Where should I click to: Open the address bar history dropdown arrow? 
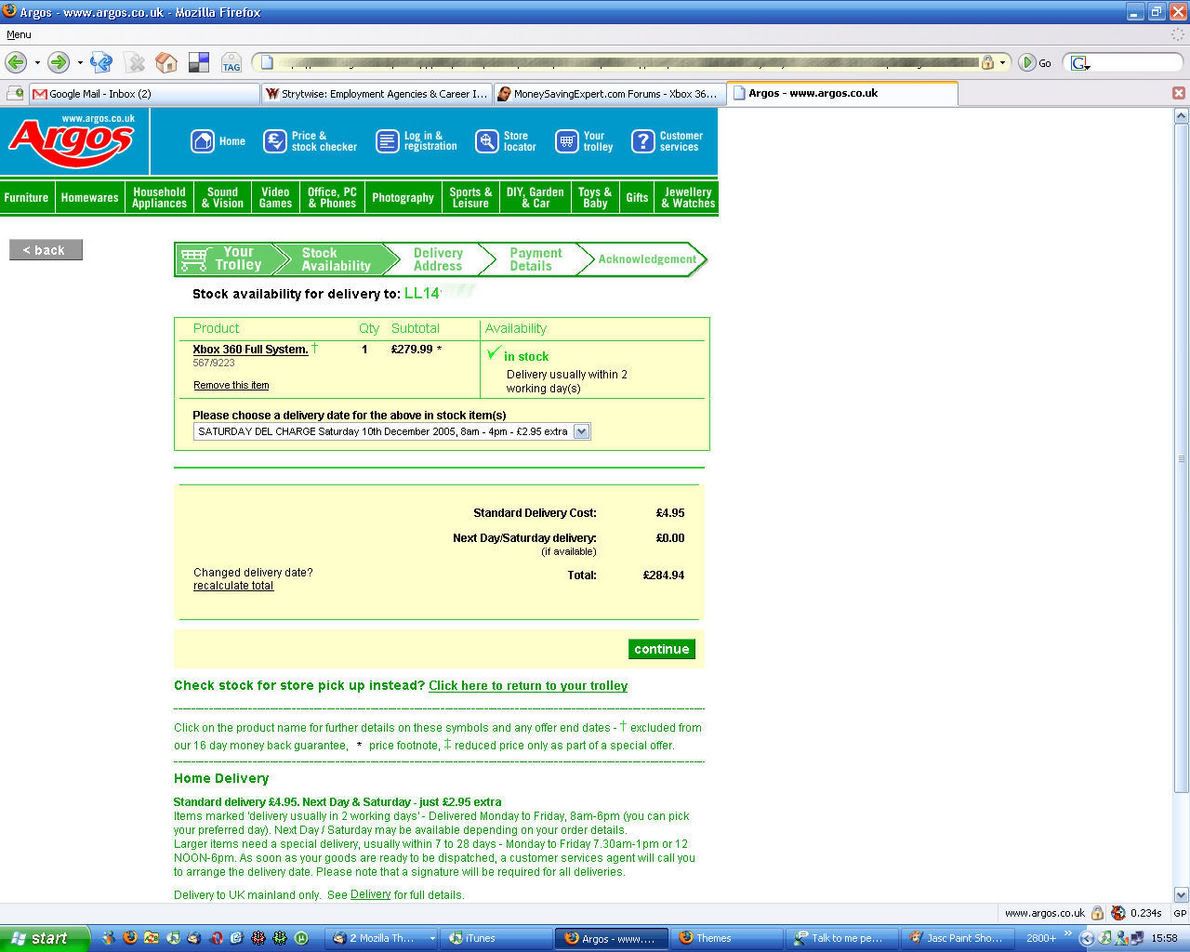pos(1002,63)
